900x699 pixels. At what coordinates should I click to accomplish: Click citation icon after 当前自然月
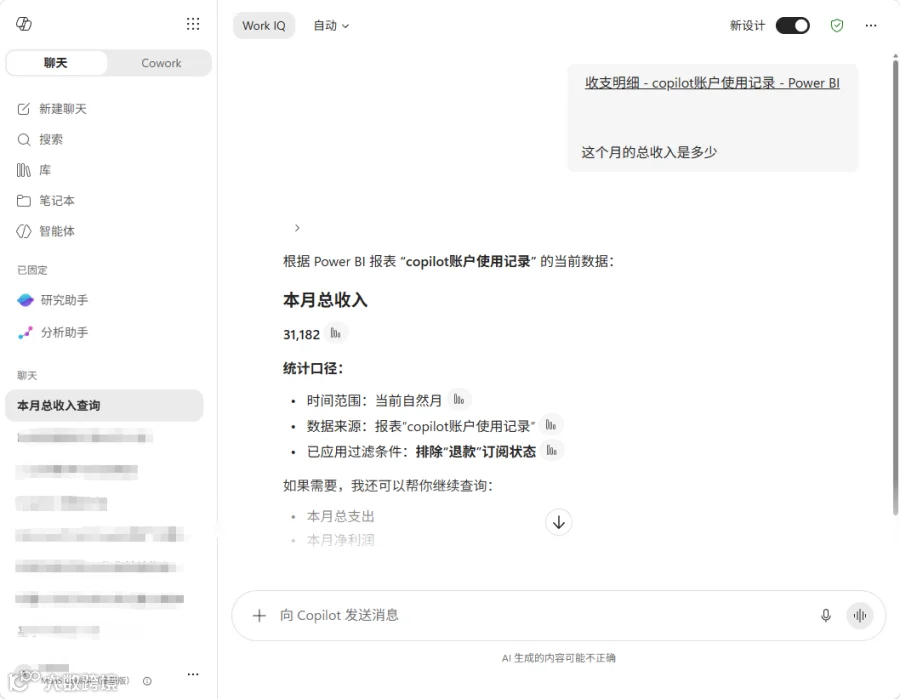459,399
